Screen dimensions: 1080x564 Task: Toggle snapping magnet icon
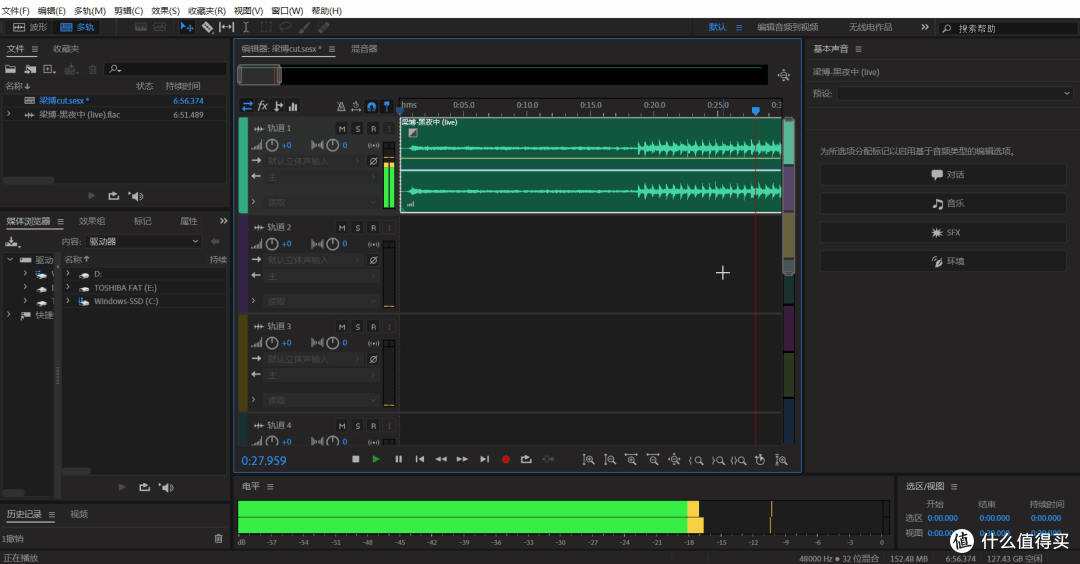pyautogui.click(x=371, y=106)
